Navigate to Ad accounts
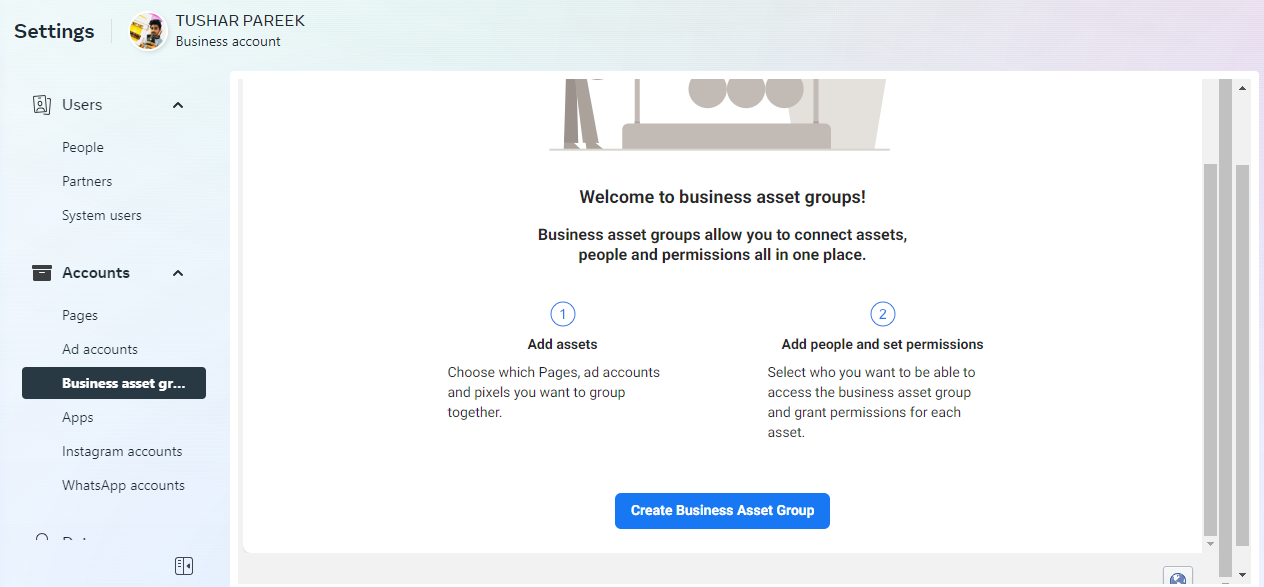Viewport: 1264px width, 587px height. tap(100, 349)
